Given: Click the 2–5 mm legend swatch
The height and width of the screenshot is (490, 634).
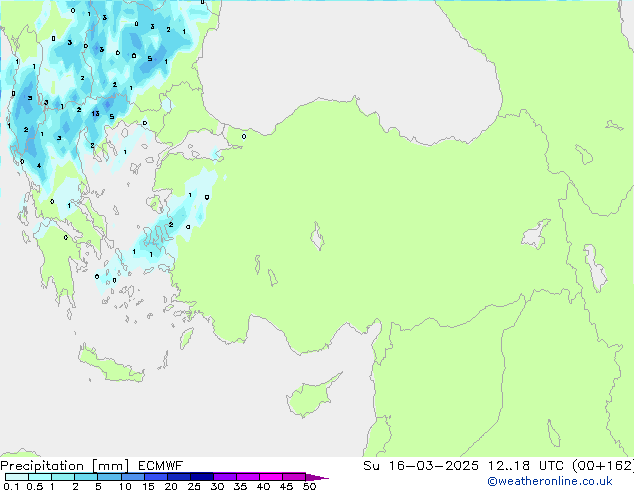Looking at the screenshot, I should click(86, 477).
